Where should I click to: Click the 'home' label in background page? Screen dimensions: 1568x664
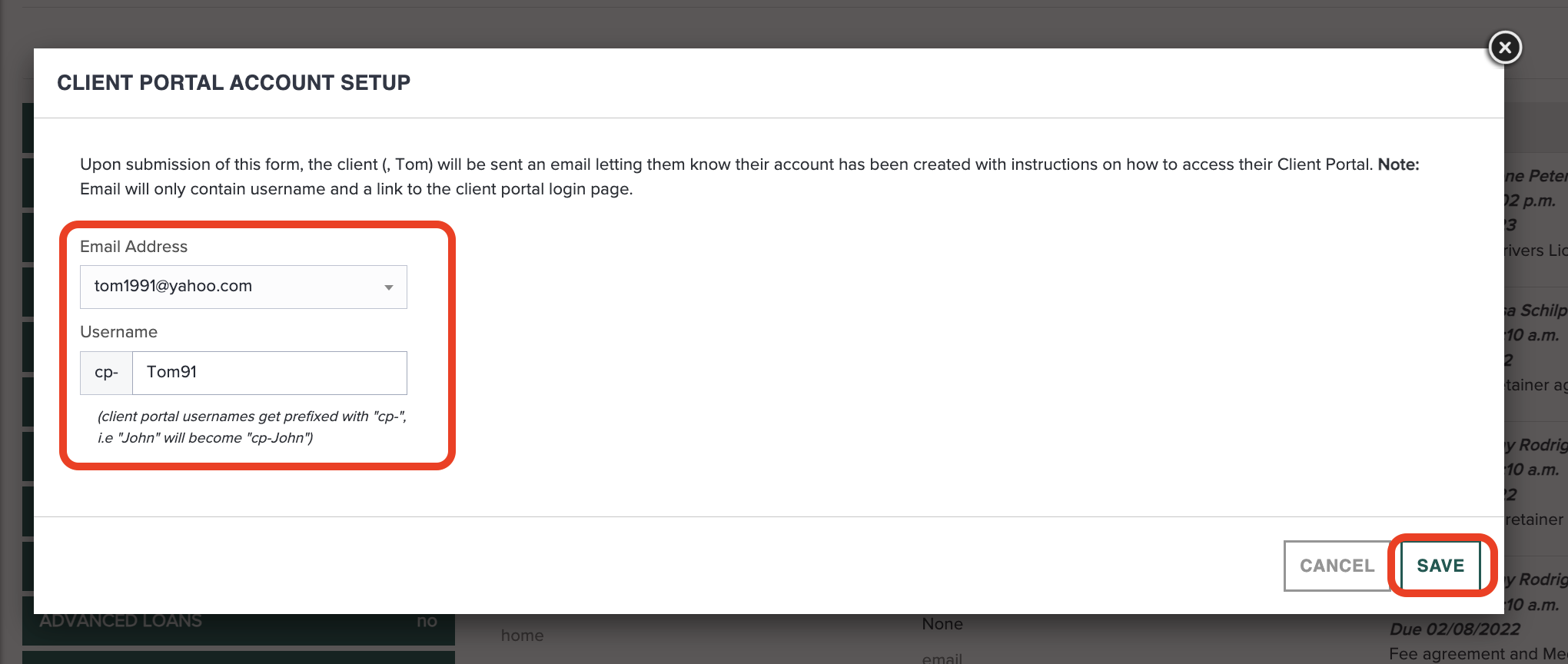pyautogui.click(x=523, y=636)
